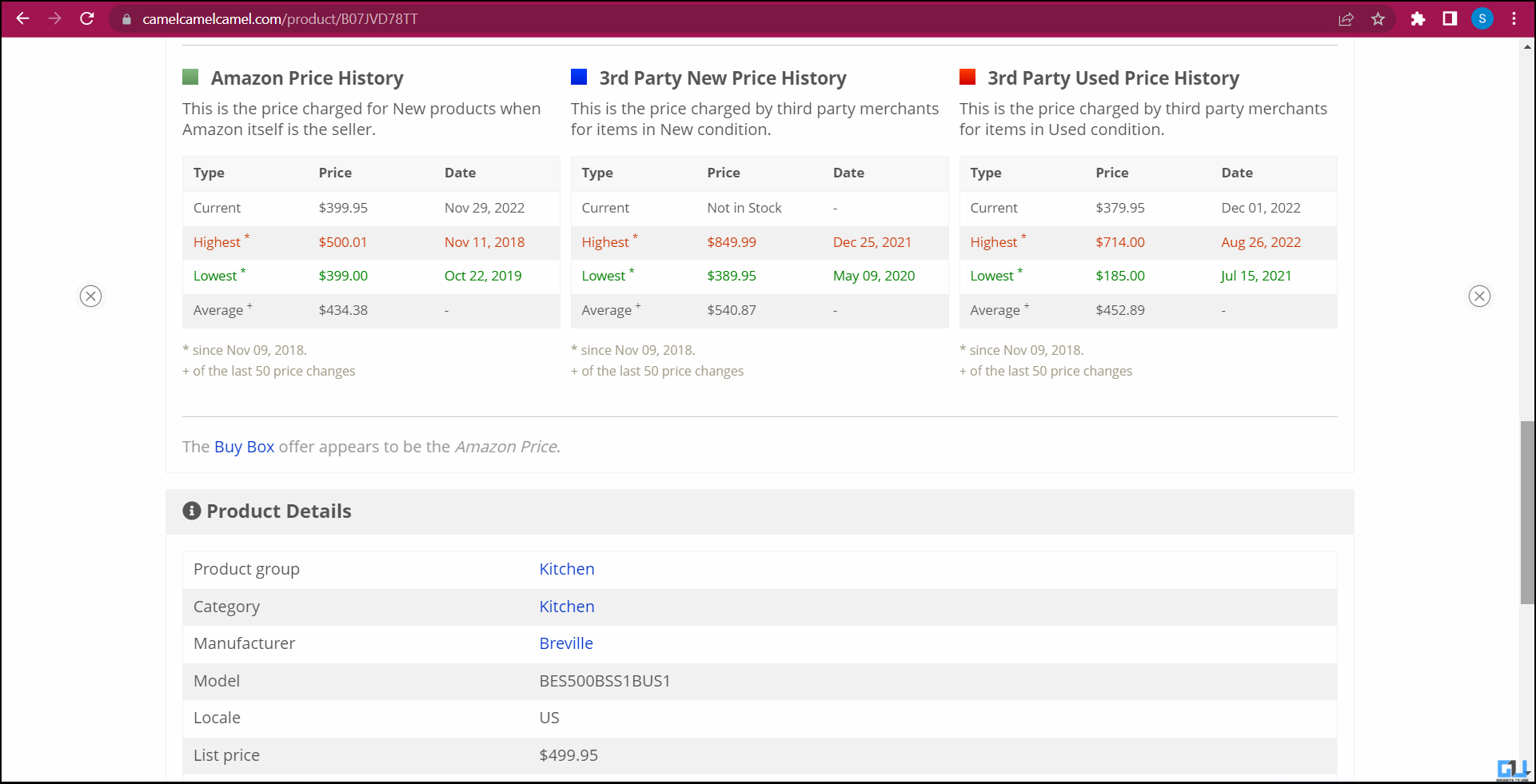Screen dimensions: 1536x784
Task: Click the share icon in the toolbar
Action: tap(1346, 18)
